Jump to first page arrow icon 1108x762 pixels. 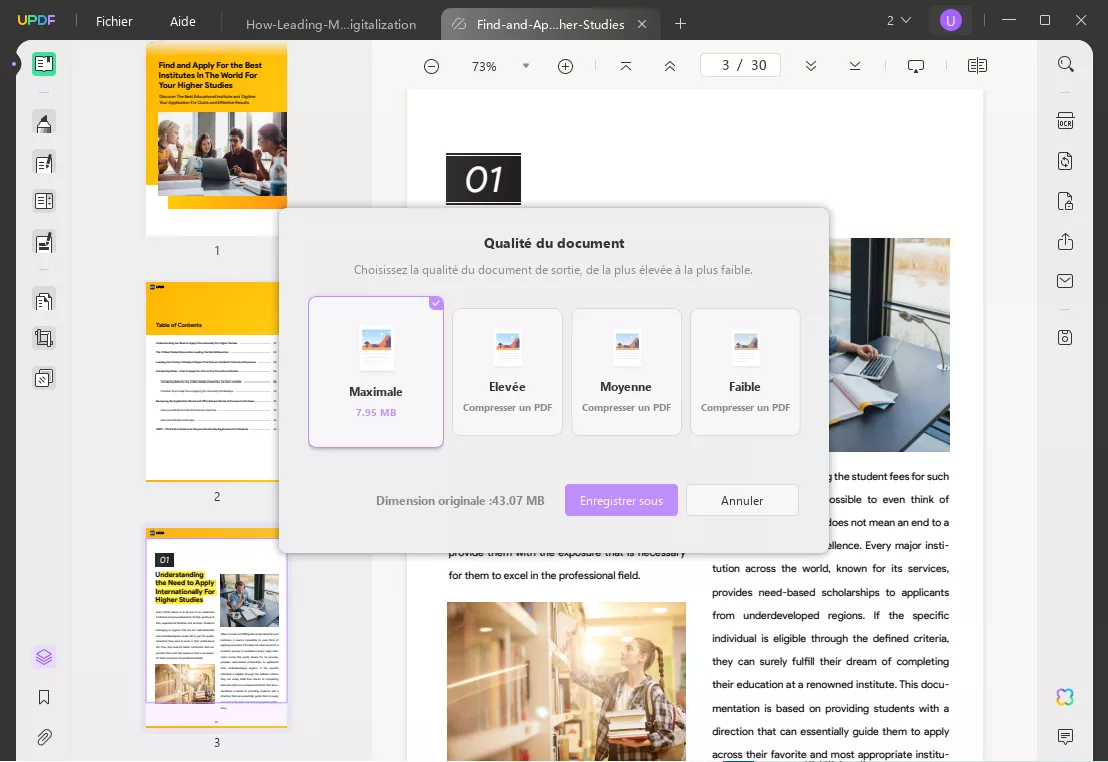click(625, 66)
